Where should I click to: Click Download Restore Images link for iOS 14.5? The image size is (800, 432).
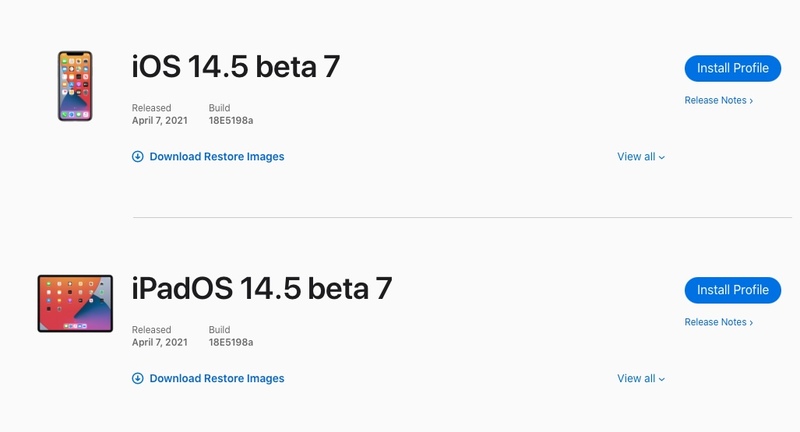click(217, 157)
